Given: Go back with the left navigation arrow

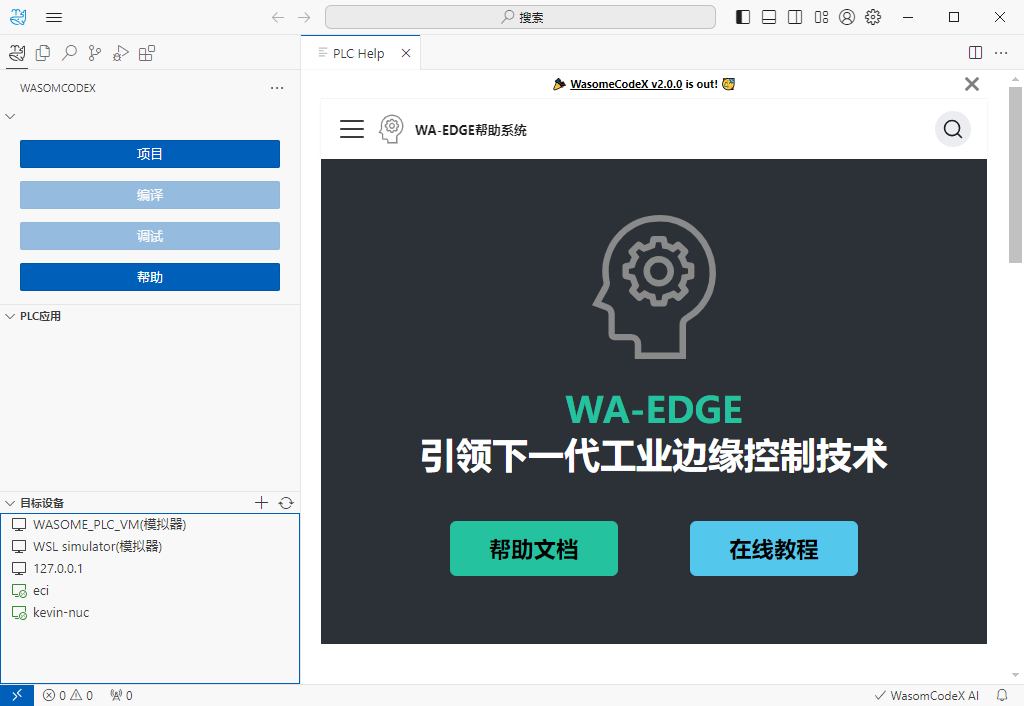Looking at the screenshot, I should (x=278, y=18).
